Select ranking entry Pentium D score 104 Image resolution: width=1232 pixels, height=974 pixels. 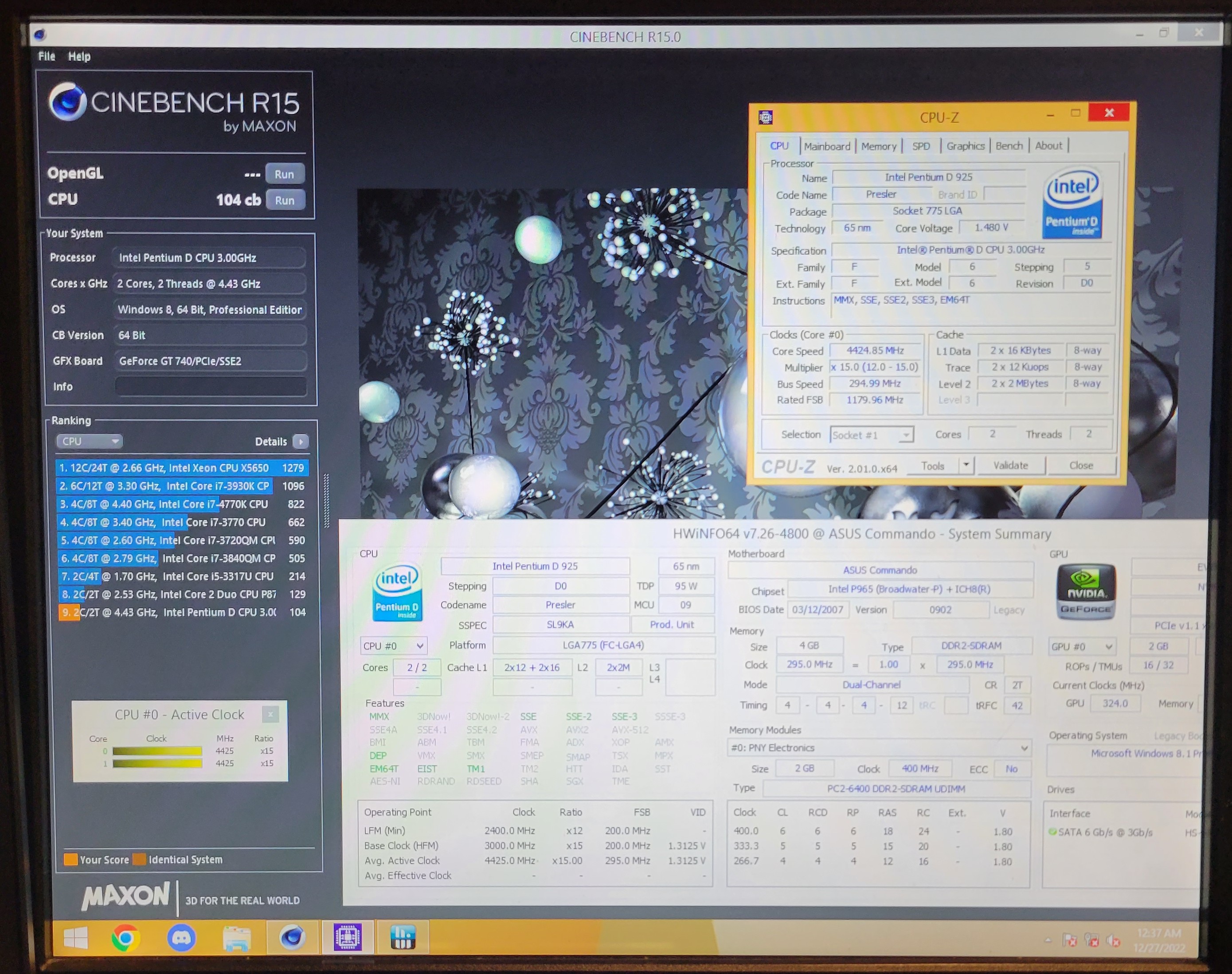(182, 612)
